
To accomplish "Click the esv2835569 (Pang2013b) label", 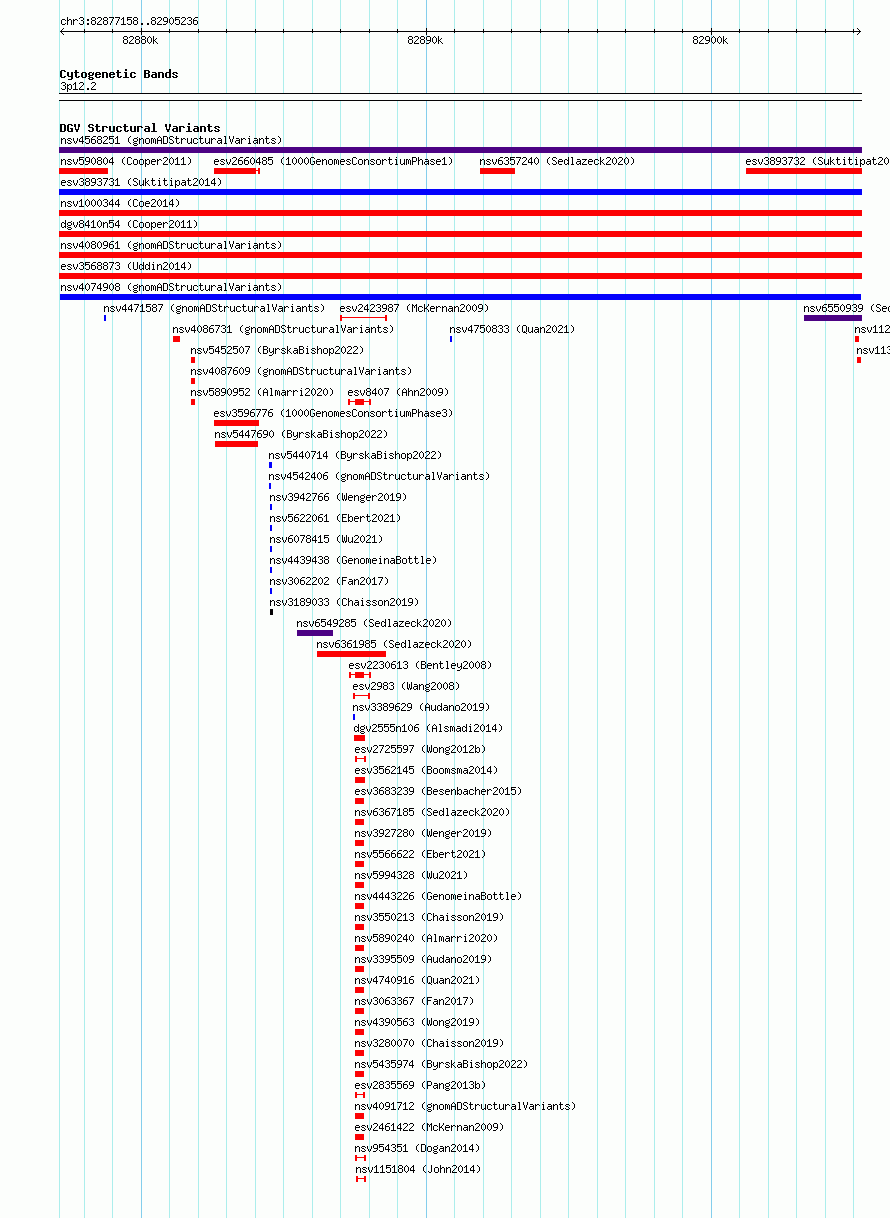I will tap(420, 1085).
